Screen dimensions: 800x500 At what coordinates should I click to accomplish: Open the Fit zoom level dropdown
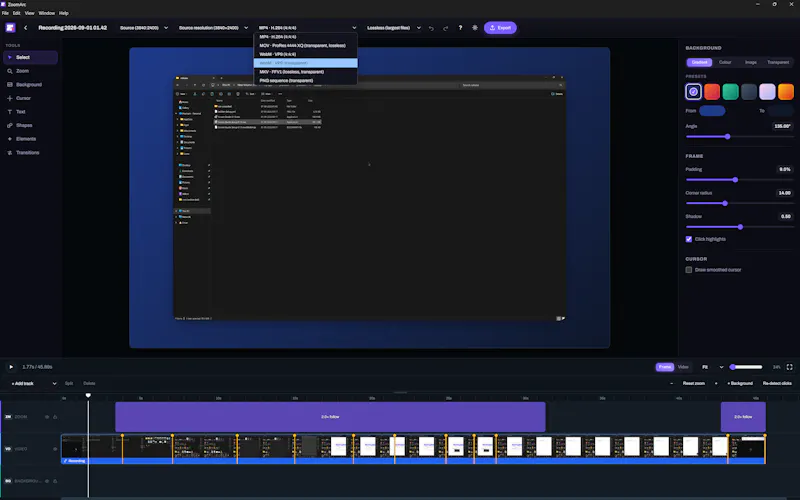click(x=712, y=367)
